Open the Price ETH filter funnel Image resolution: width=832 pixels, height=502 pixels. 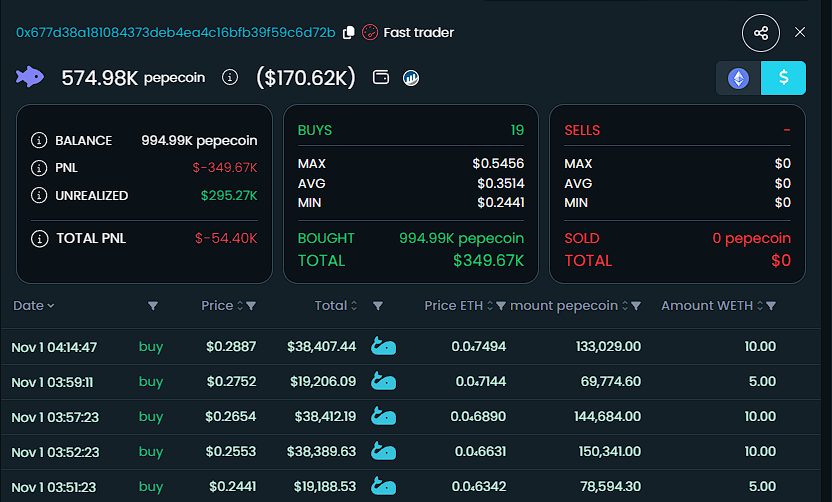[500, 306]
